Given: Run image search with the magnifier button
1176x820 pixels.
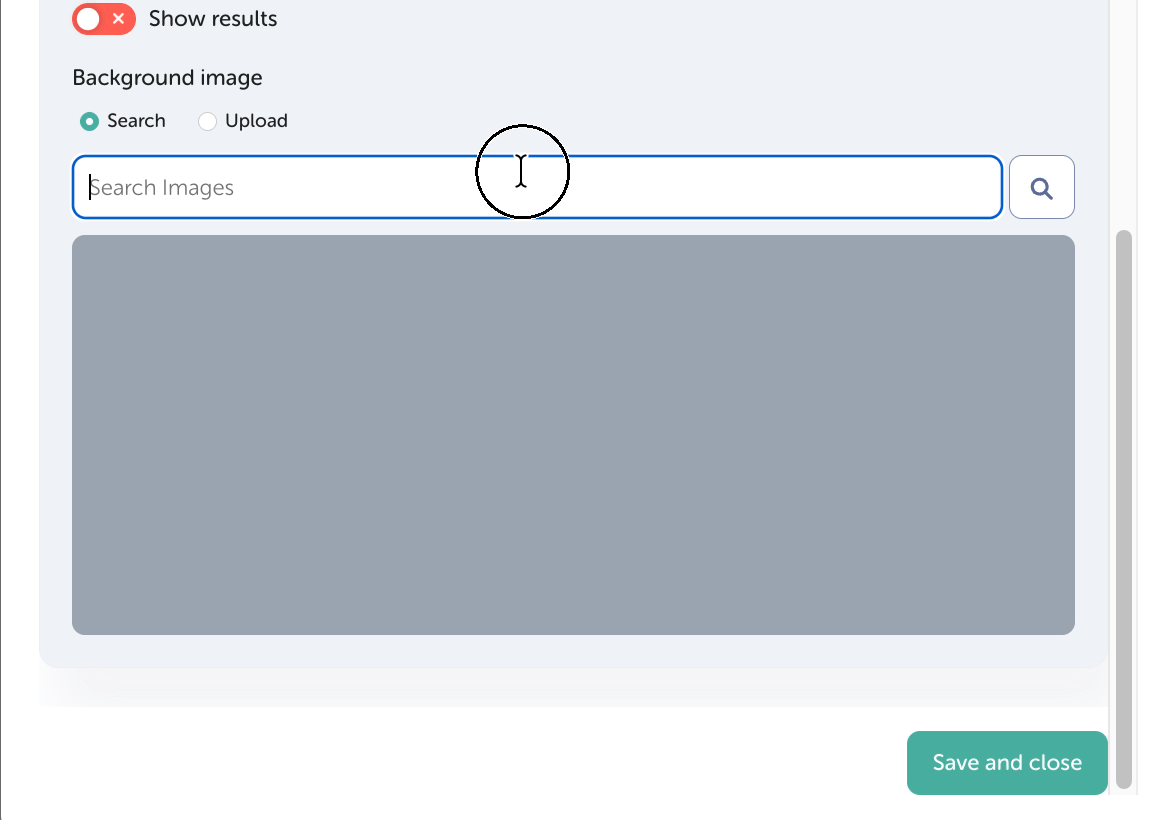Looking at the screenshot, I should (1041, 188).
